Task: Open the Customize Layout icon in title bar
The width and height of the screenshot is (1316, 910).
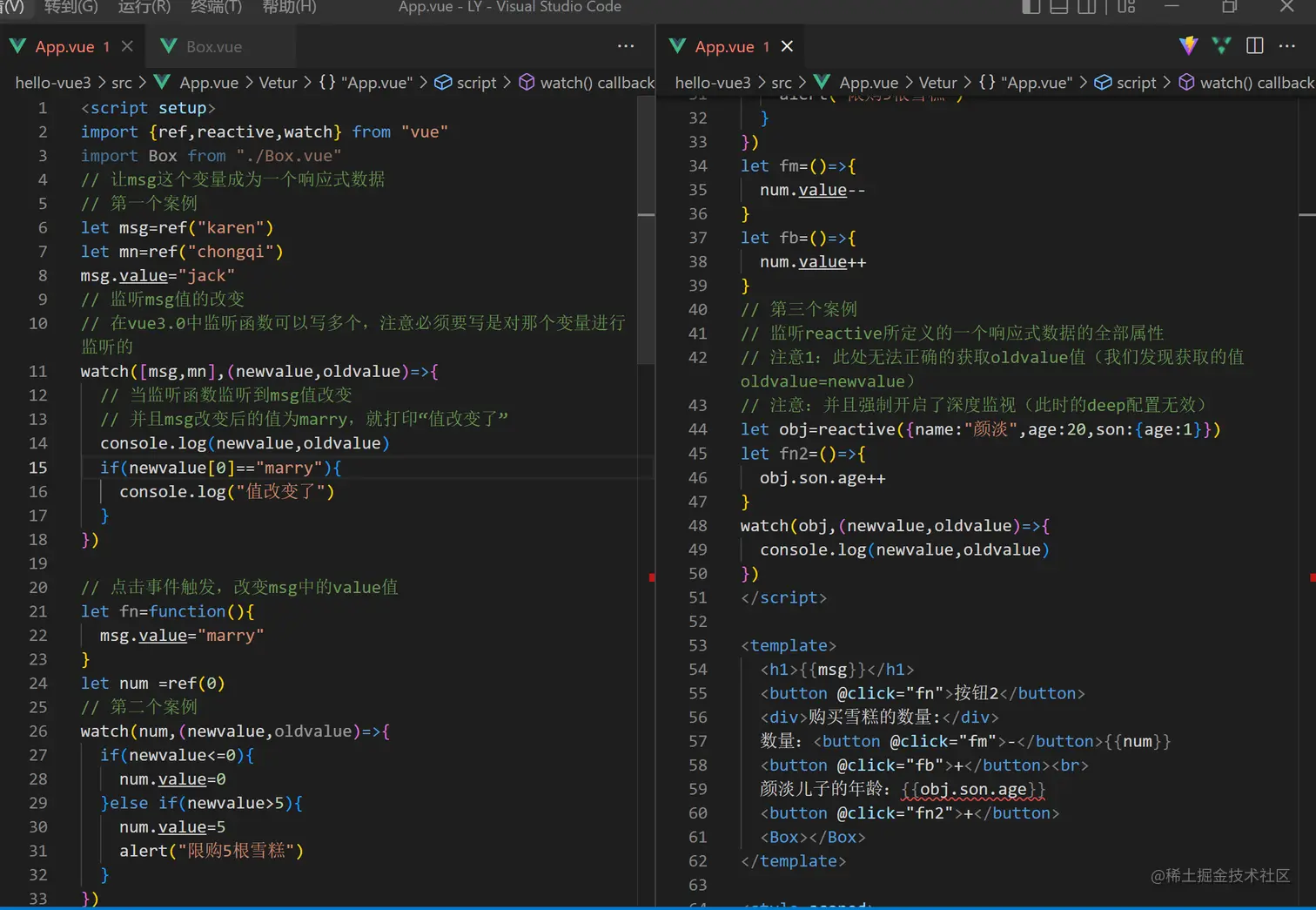Action: pos(1126,7)
